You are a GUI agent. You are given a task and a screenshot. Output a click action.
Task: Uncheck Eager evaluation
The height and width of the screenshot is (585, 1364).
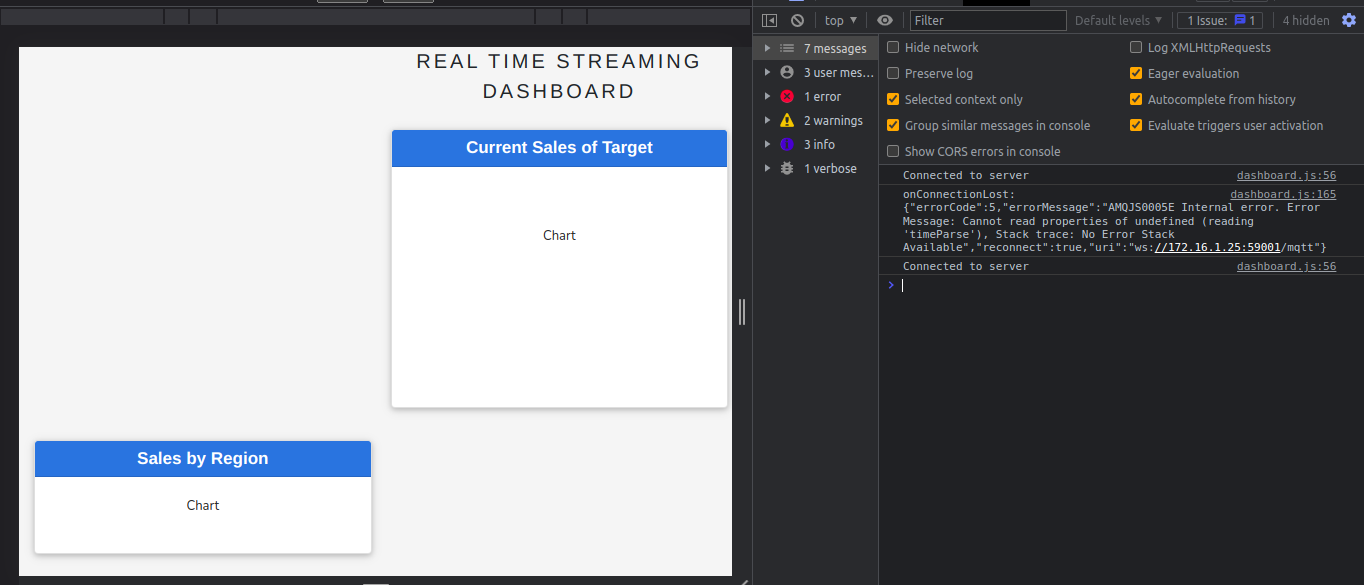pos(1136,73)
